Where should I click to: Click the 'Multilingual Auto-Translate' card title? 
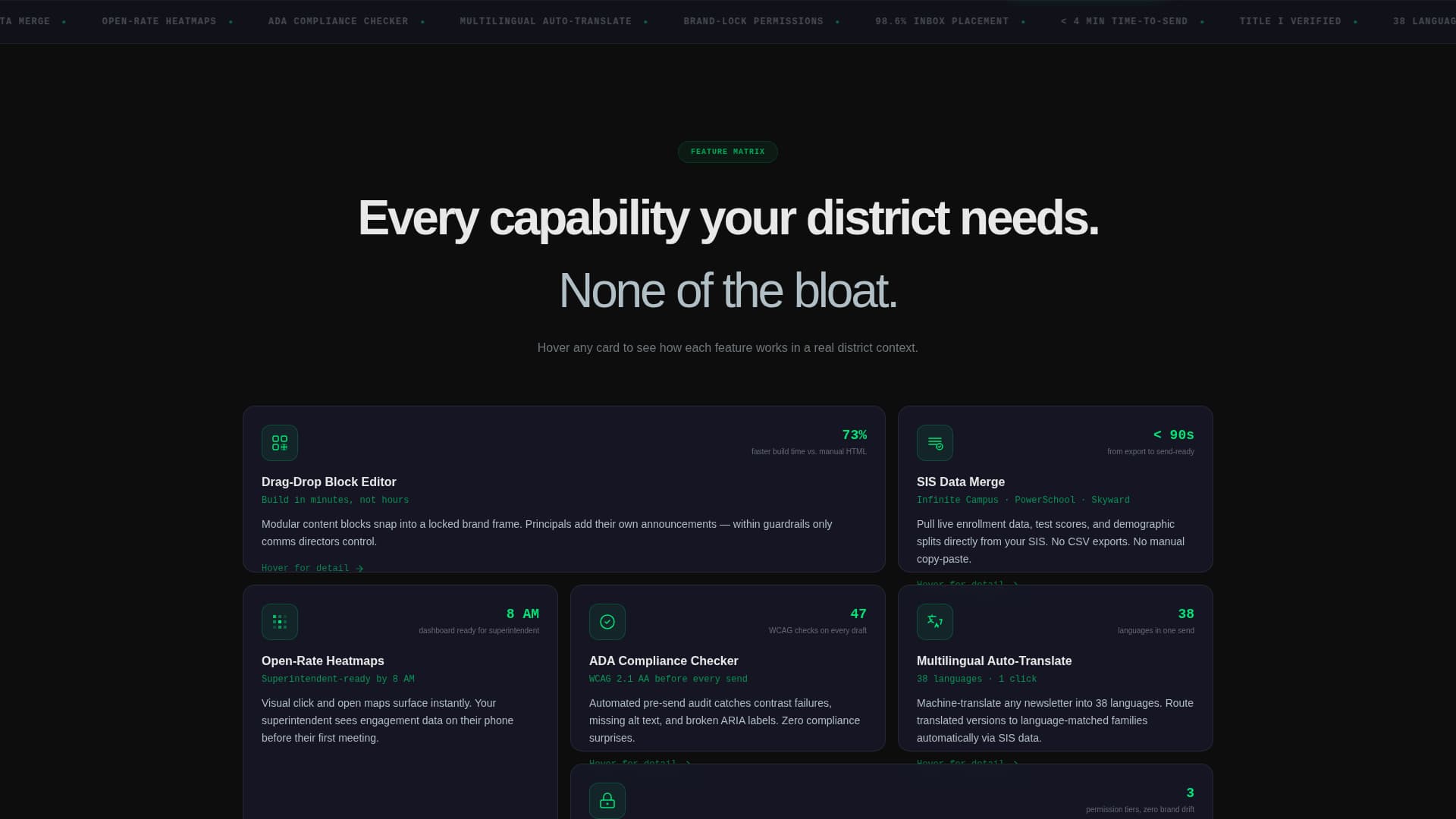[994, 661]
